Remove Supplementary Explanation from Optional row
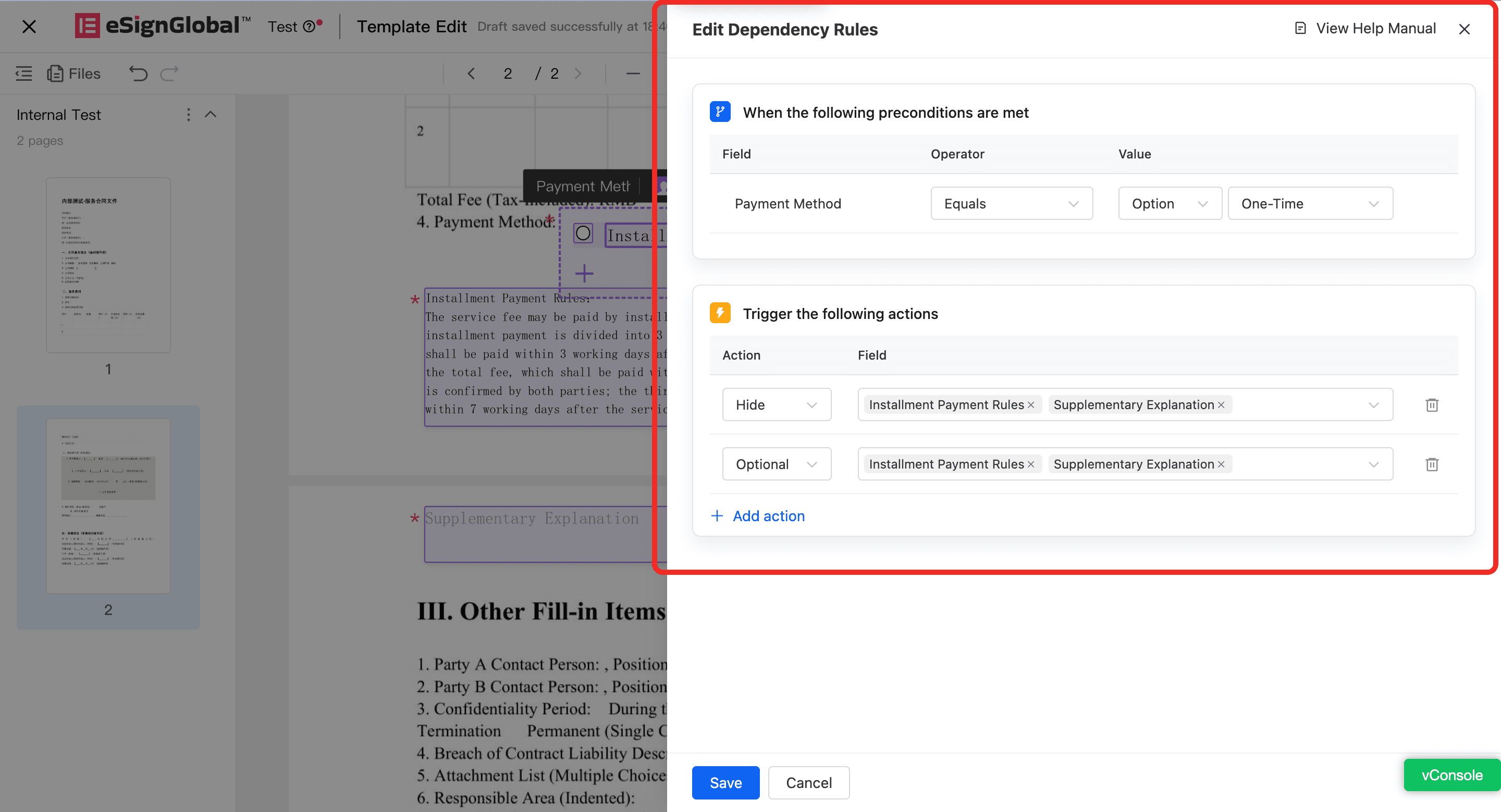1501x812 pixels. 1221,464
